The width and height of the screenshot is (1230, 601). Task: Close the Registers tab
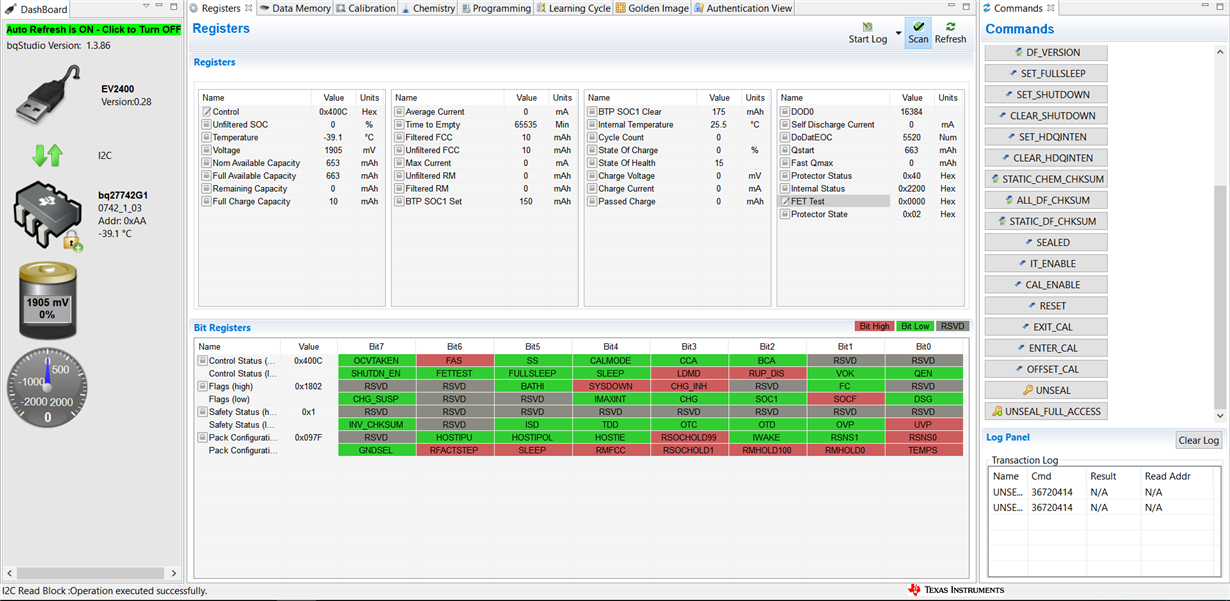coord(249,8)
